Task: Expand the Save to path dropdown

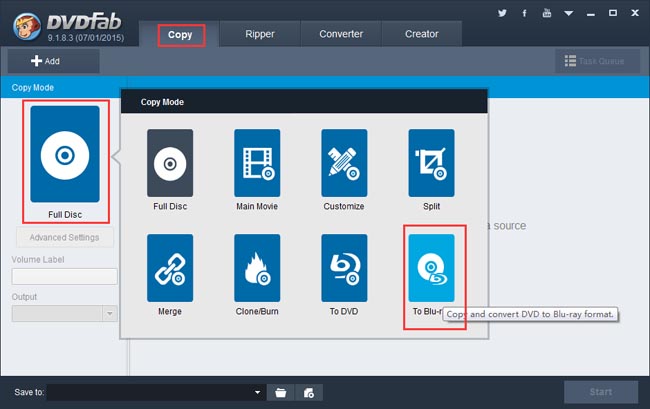Action: coord(257,392)
